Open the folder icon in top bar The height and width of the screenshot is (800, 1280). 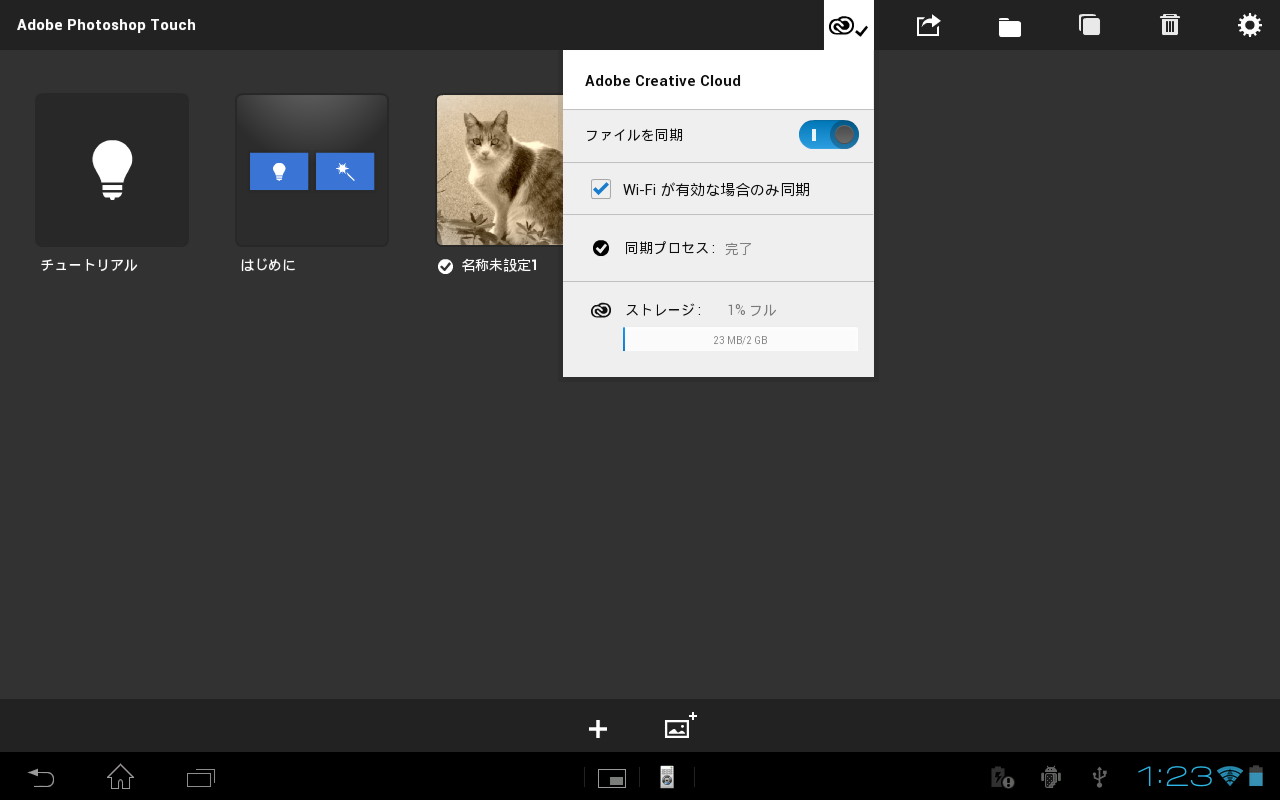click(x=1010, y=26)
